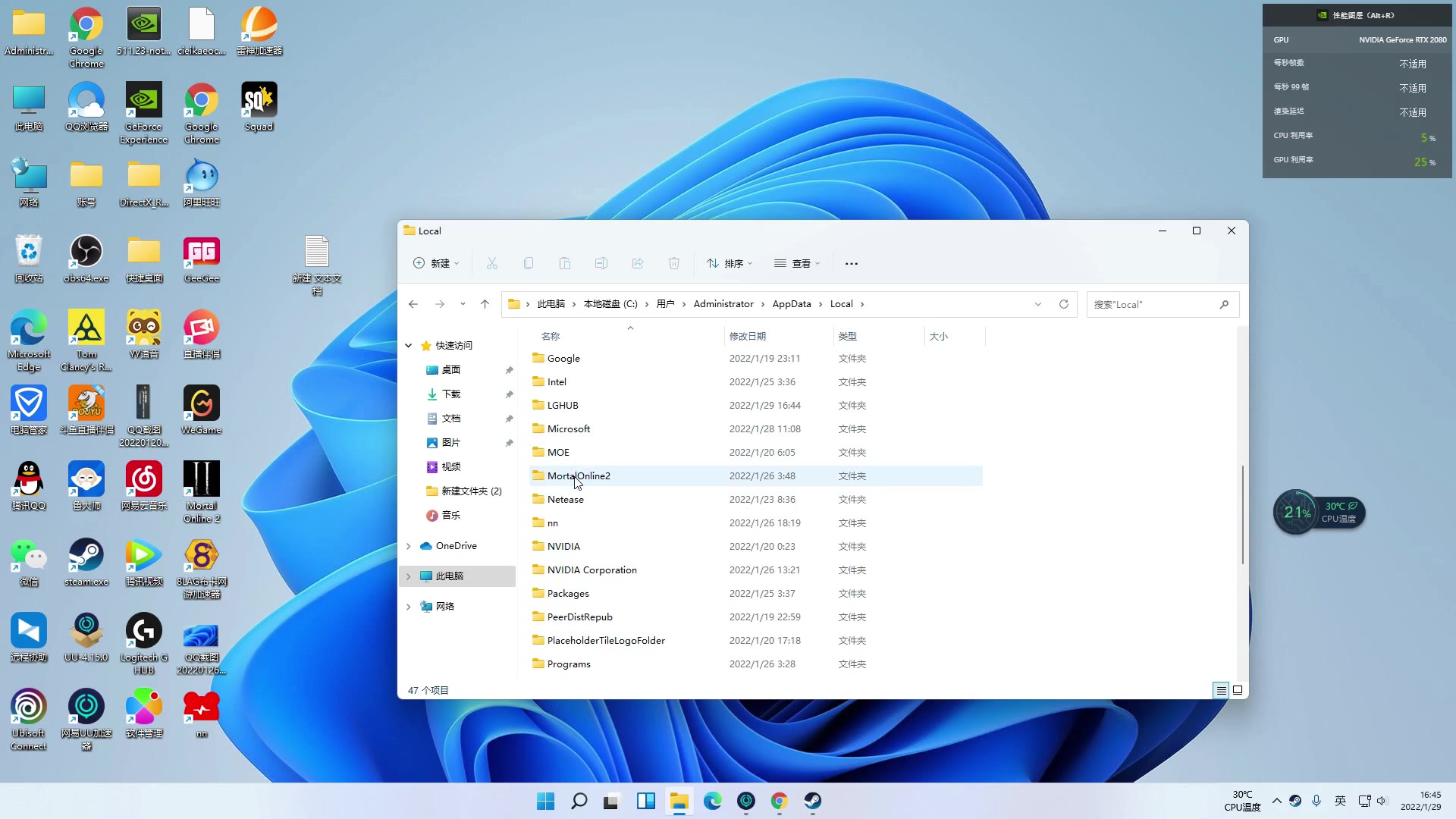Screen dimensions: 1456x819
Task: Select the MortalOnline2 folder
Action: pyautogui.click(x=755, y=476)
